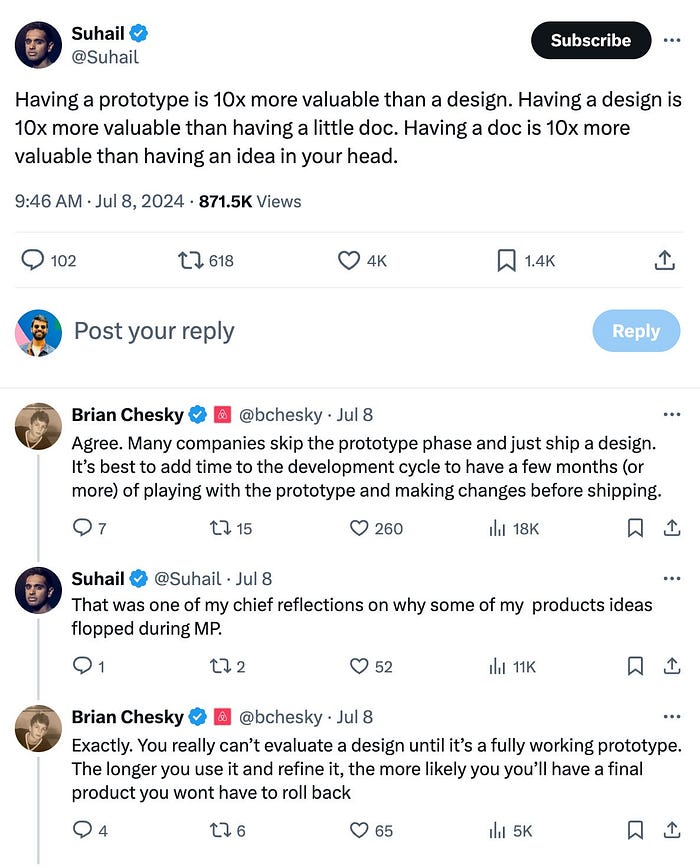Repost Brian Chesky's reply with 15 reposts
This screenshot has width=700, height=868.
(x=220, y=528)
